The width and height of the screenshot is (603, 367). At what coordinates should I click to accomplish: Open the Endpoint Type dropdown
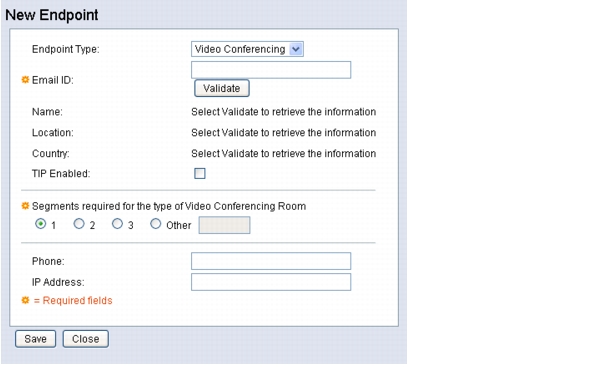click(x=247, y=49)
